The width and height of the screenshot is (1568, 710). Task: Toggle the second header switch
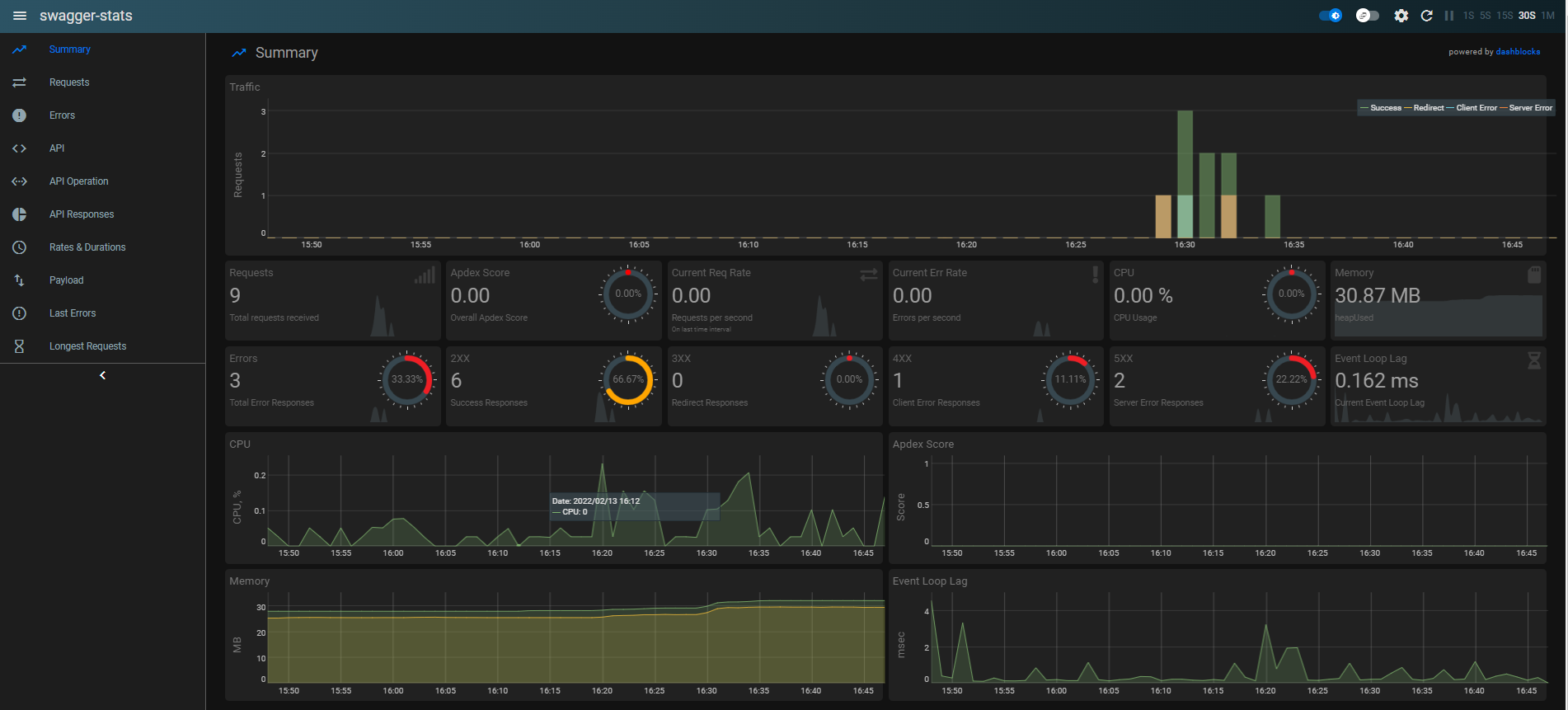(x=1368, y=16)
